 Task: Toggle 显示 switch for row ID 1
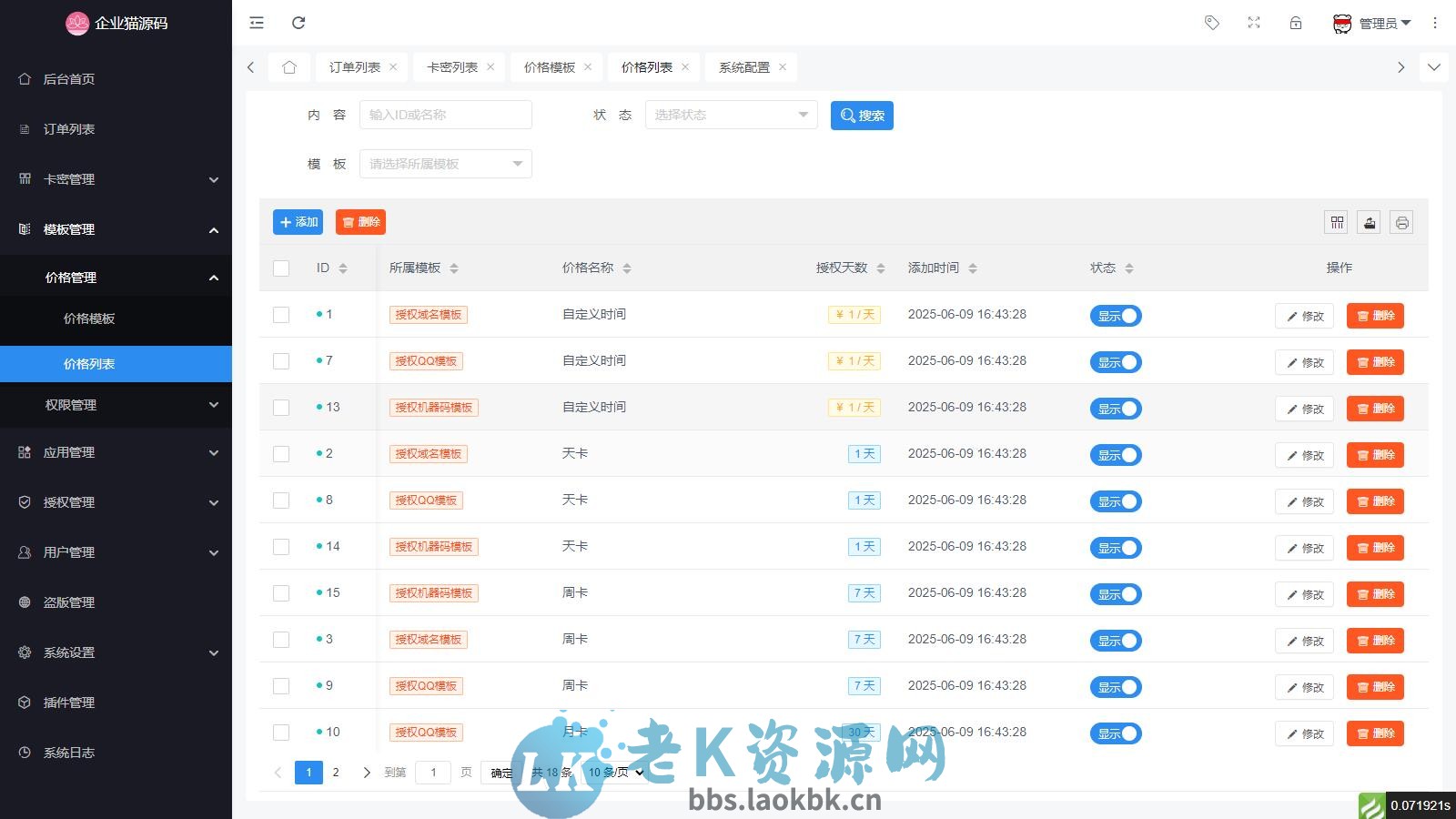pyautogui.click(x=1116, y=316)
